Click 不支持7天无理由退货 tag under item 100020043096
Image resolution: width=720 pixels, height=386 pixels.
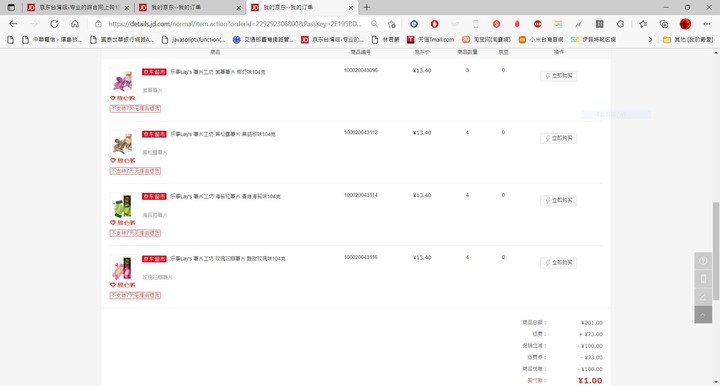pos(135,108)
